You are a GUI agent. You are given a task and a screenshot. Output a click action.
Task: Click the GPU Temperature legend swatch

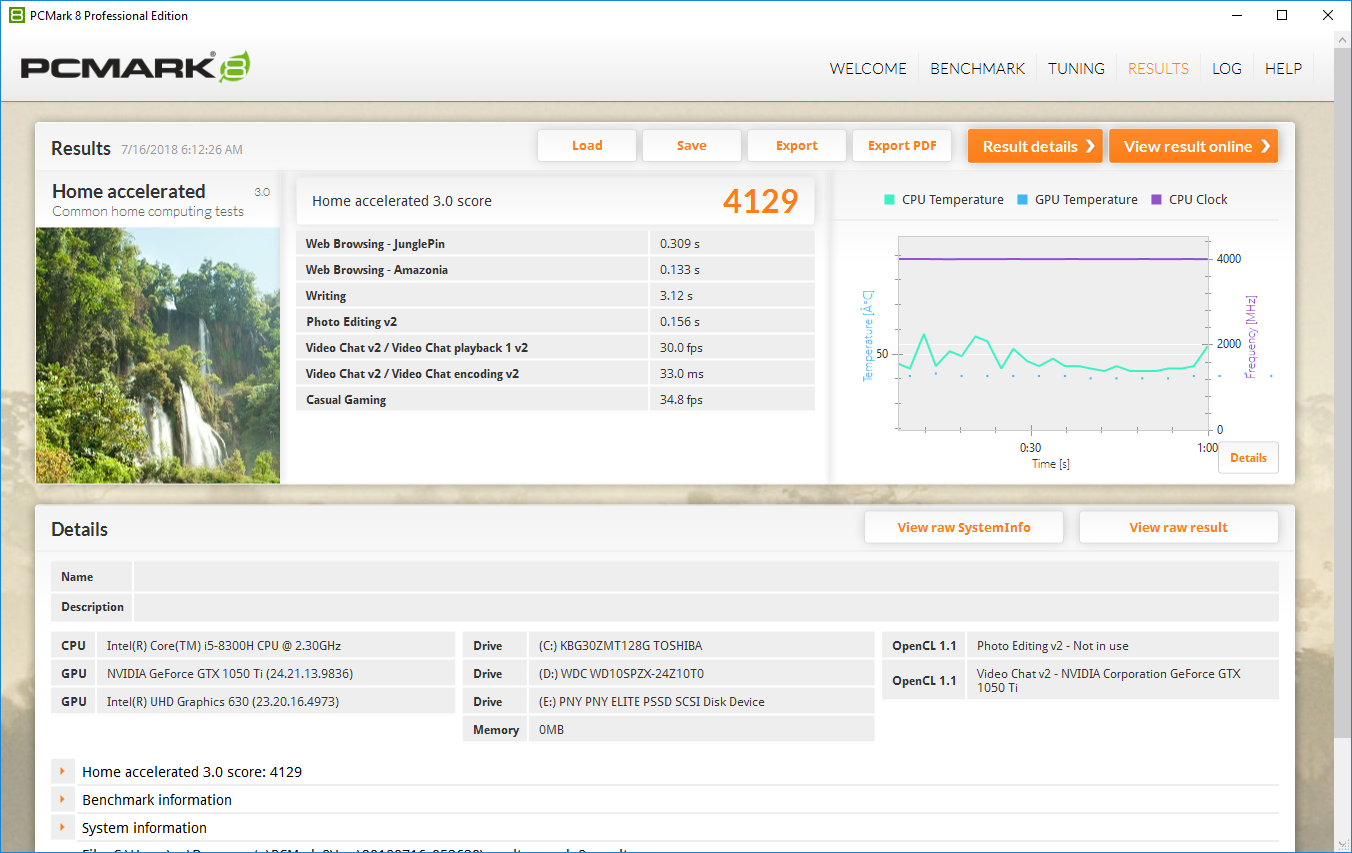click(1022, 199)
